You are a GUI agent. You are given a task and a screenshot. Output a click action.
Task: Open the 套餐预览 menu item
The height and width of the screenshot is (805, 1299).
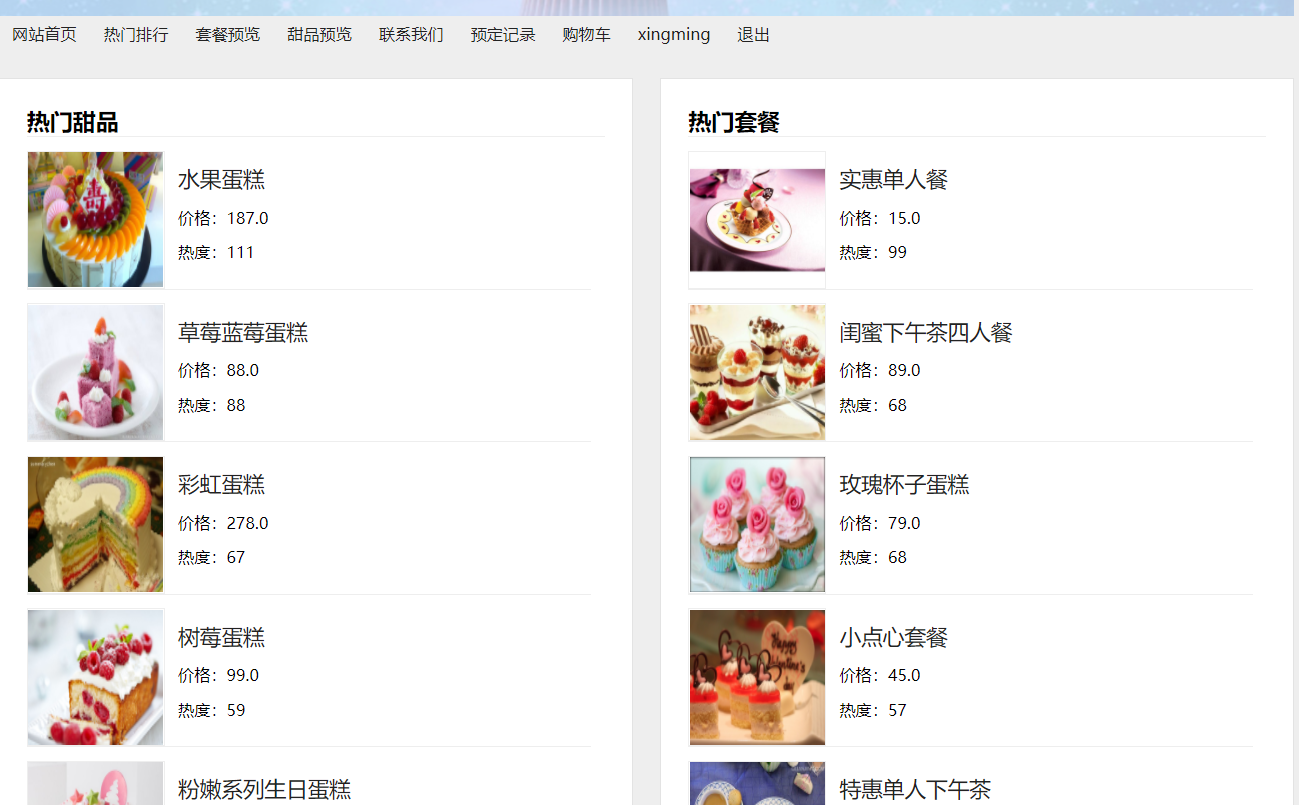pyautogui.click(x=228, y=35)
